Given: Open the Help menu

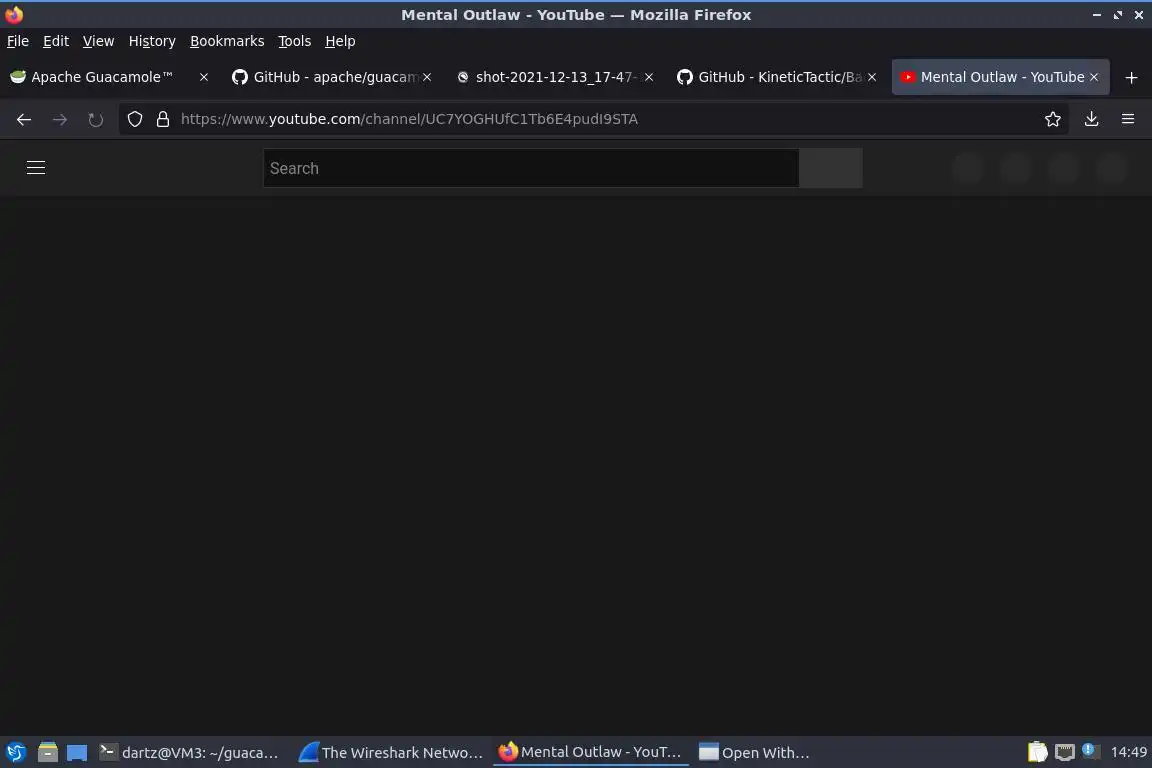Looking at the screenshot, I should 340,41.
